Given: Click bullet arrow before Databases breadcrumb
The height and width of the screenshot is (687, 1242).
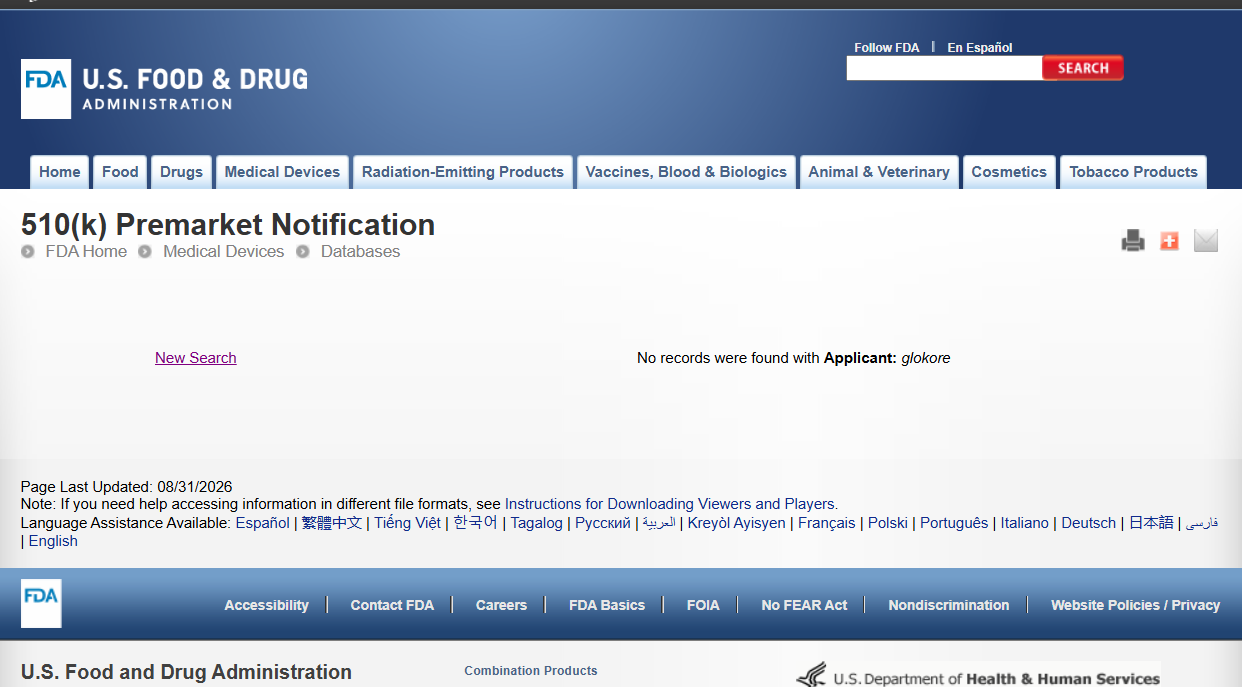Looking at the screenshot, I should (x=302, y=252).
